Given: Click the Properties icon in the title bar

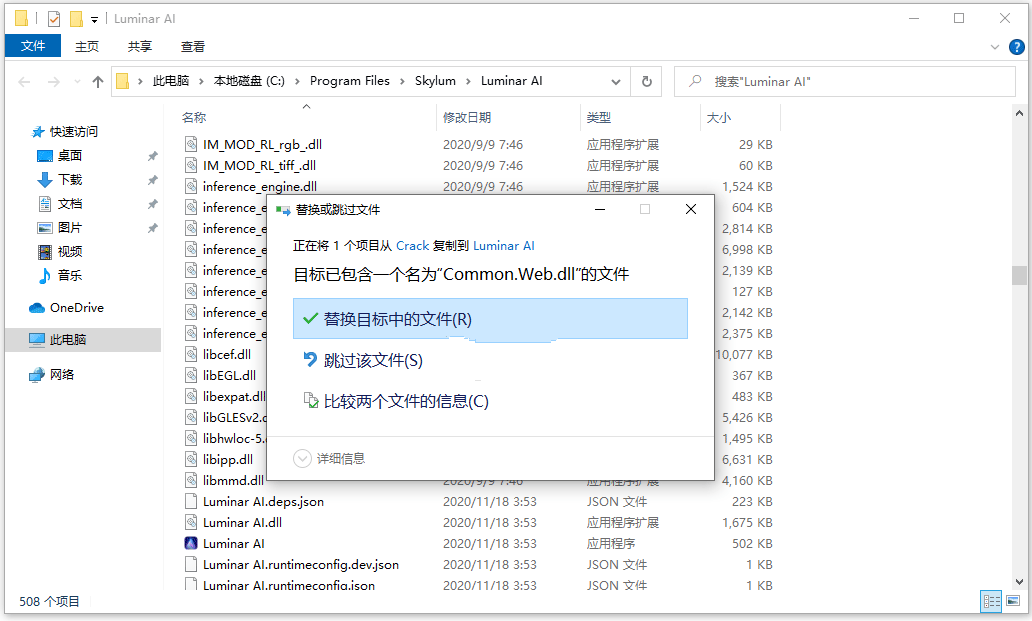Looking at the screenshot, I should 54,19.
